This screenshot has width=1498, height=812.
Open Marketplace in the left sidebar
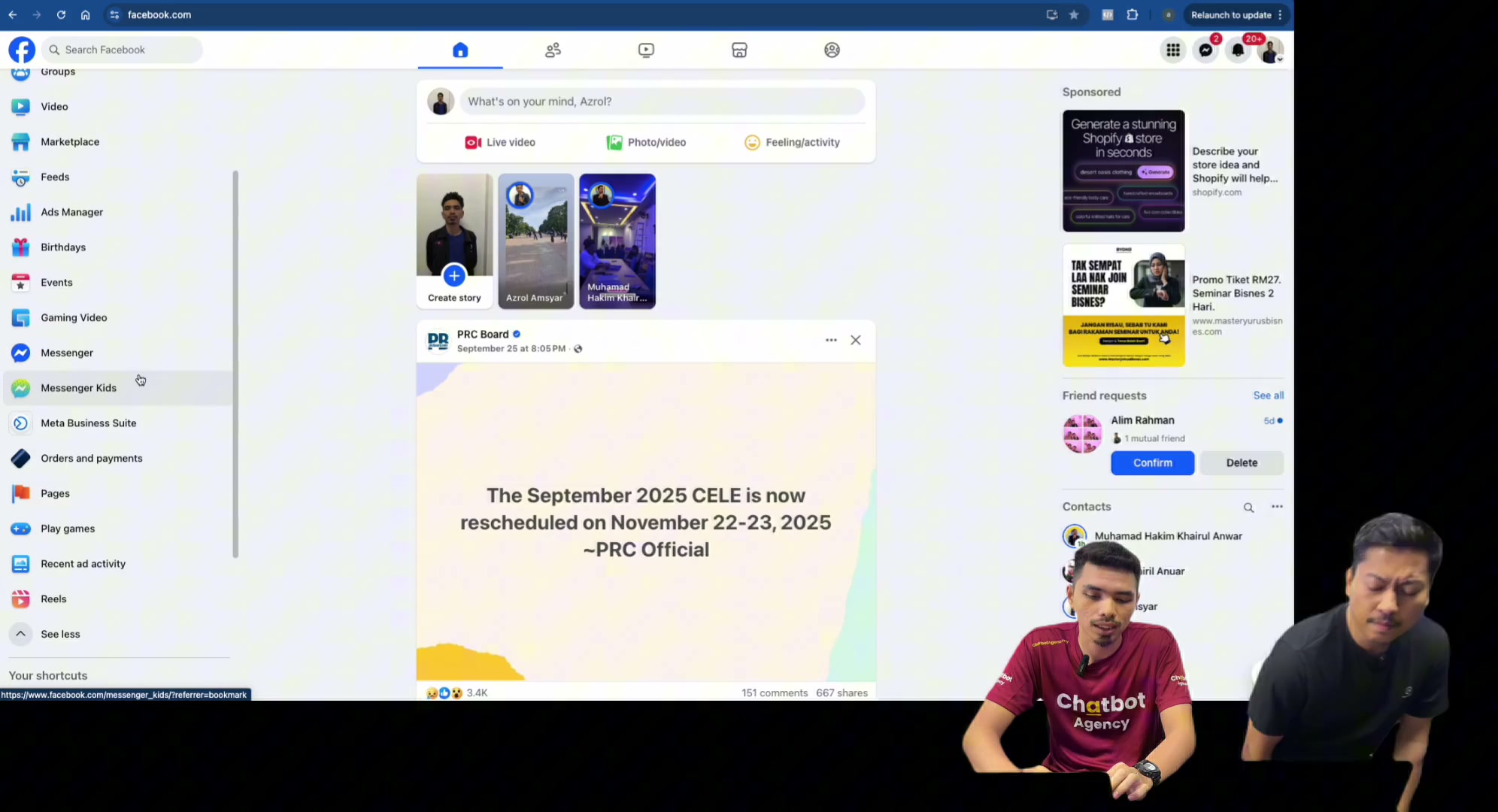118,142
